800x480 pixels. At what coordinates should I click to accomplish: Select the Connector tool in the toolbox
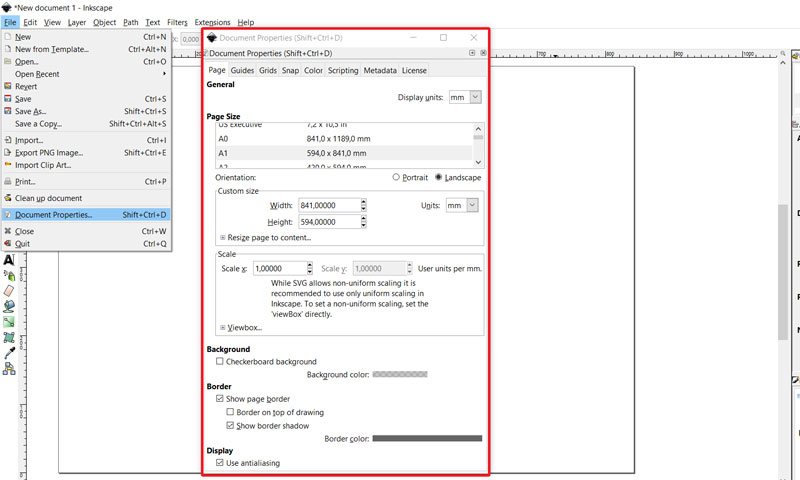pyautogui.click(x=9, y=368)
